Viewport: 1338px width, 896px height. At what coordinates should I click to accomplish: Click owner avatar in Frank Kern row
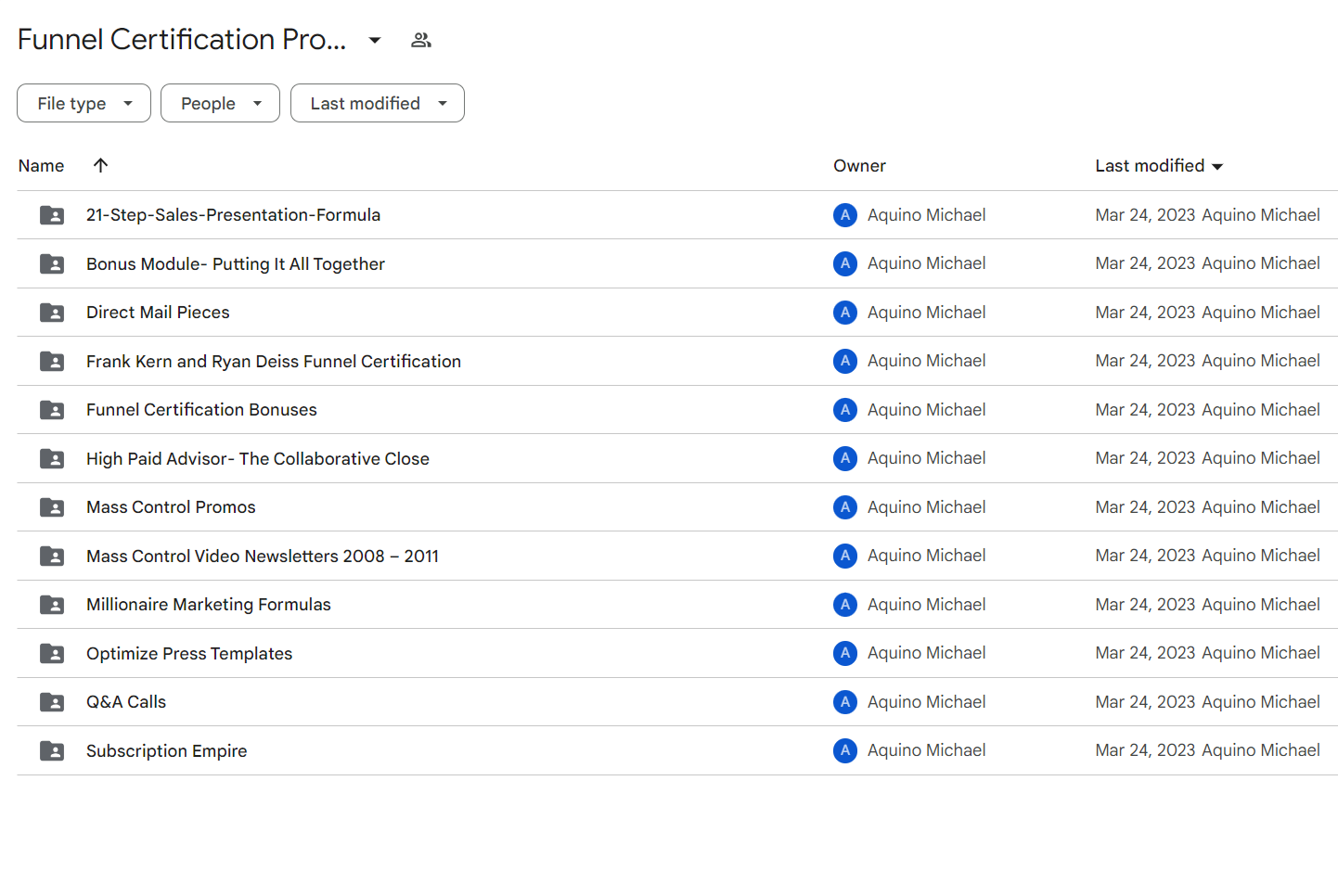tap(845, 361)
